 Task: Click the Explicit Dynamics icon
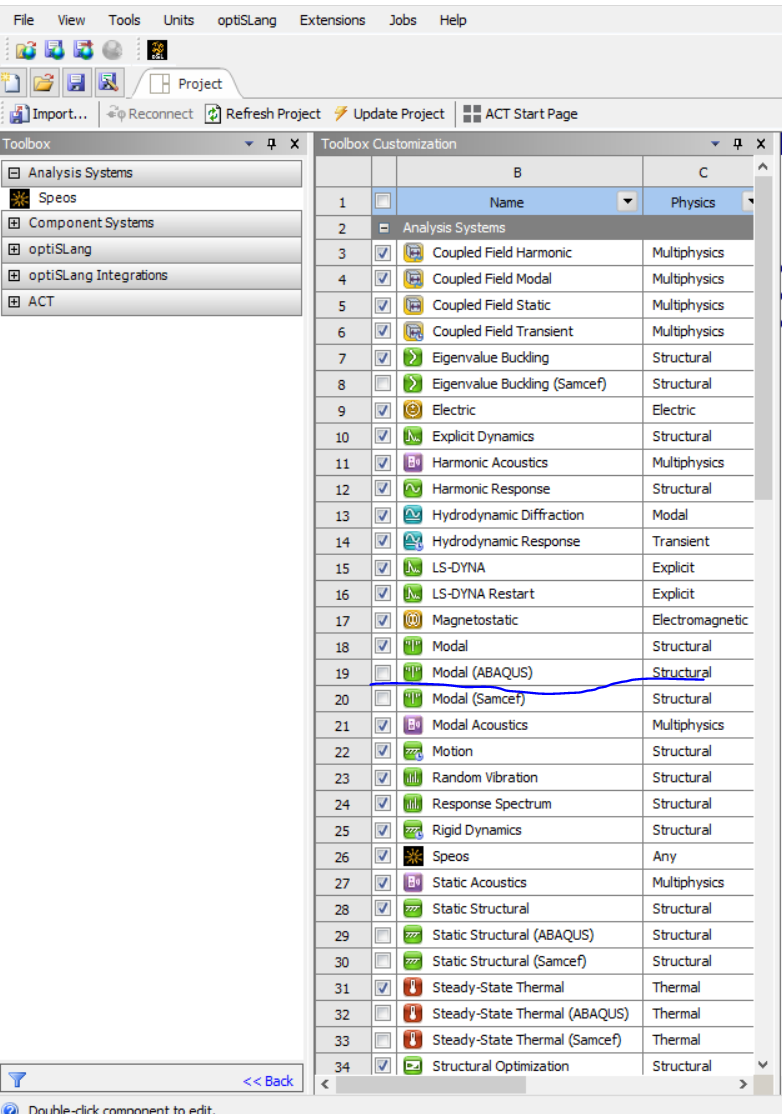pyautogui.click(x=413, y=436)
